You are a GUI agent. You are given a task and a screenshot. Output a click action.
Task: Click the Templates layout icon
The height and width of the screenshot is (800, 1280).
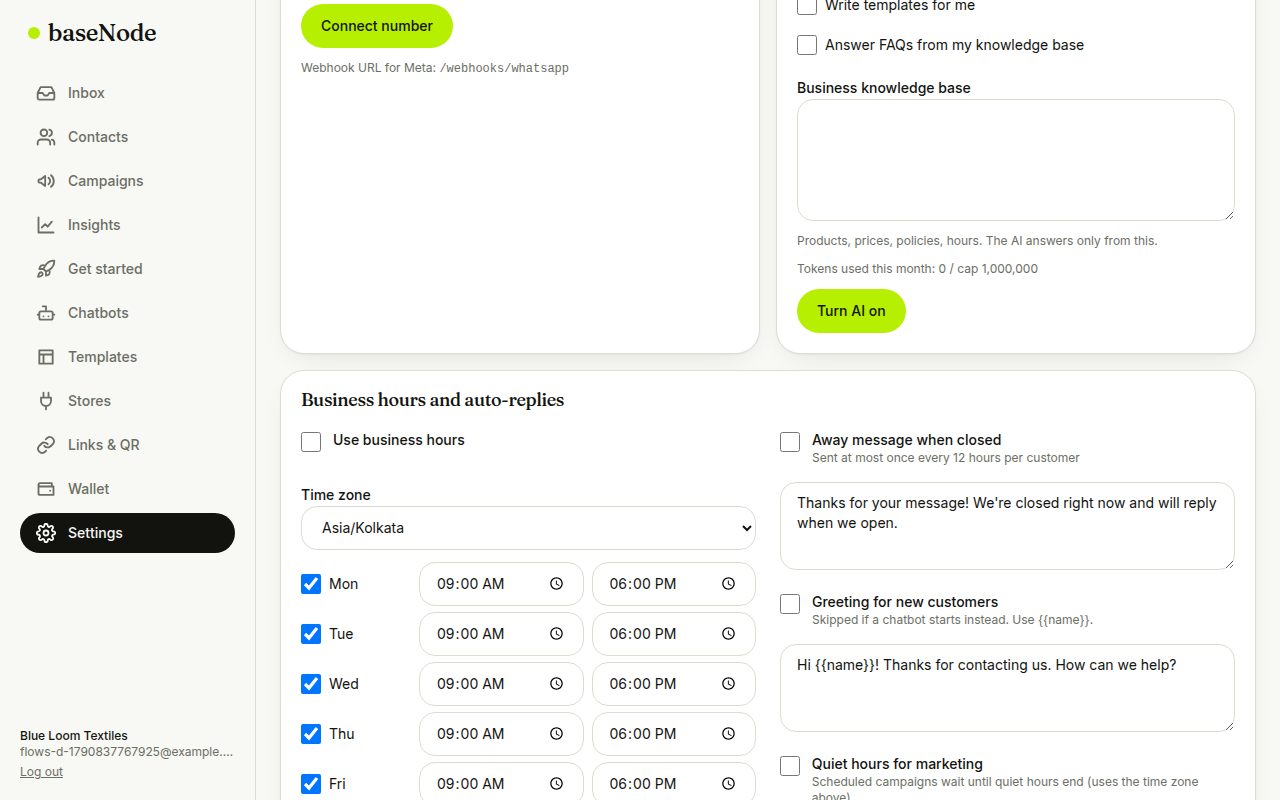46,357
